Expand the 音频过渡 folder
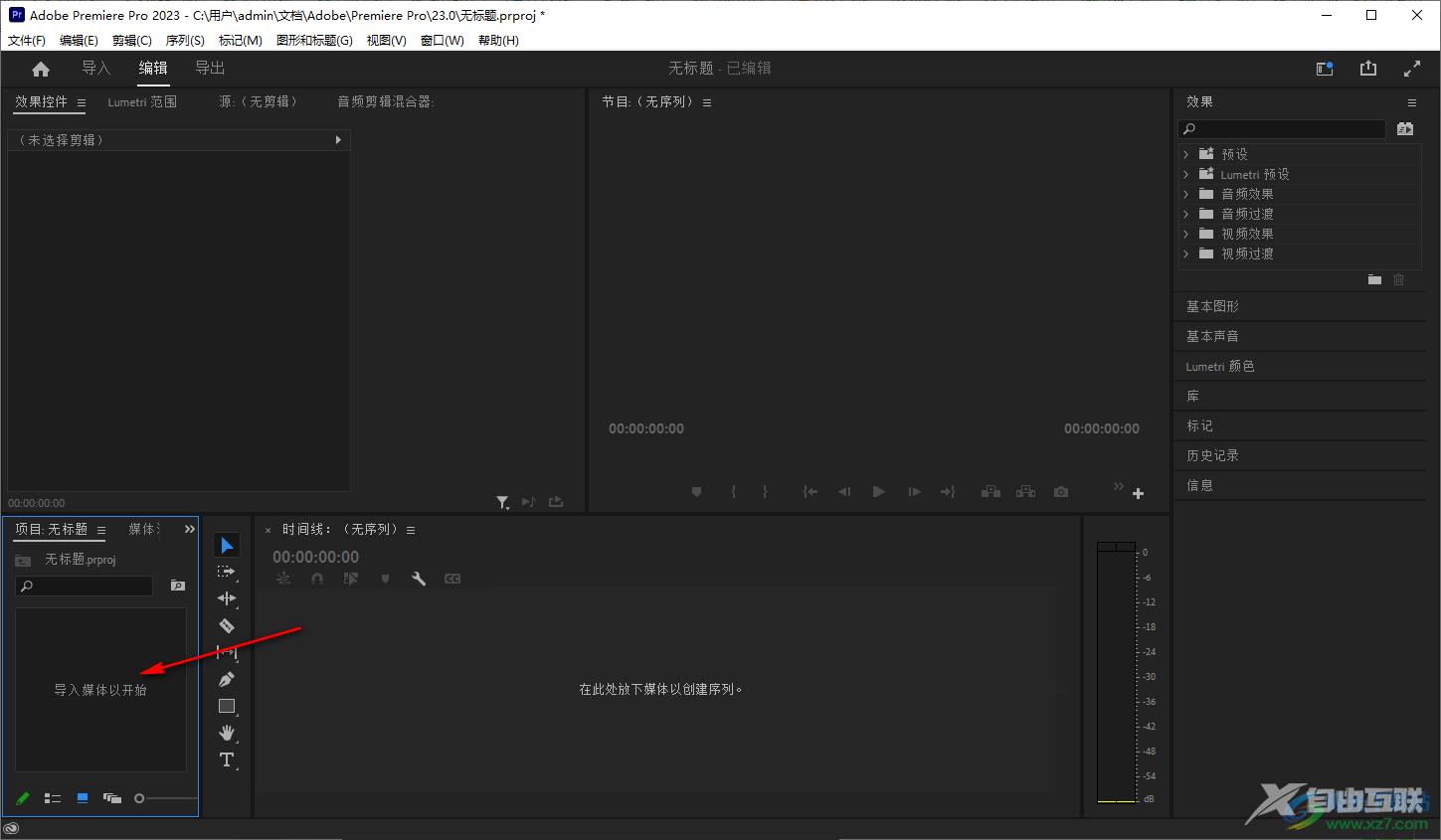This screenshot has width=1441, height=840. (1185, 214)
